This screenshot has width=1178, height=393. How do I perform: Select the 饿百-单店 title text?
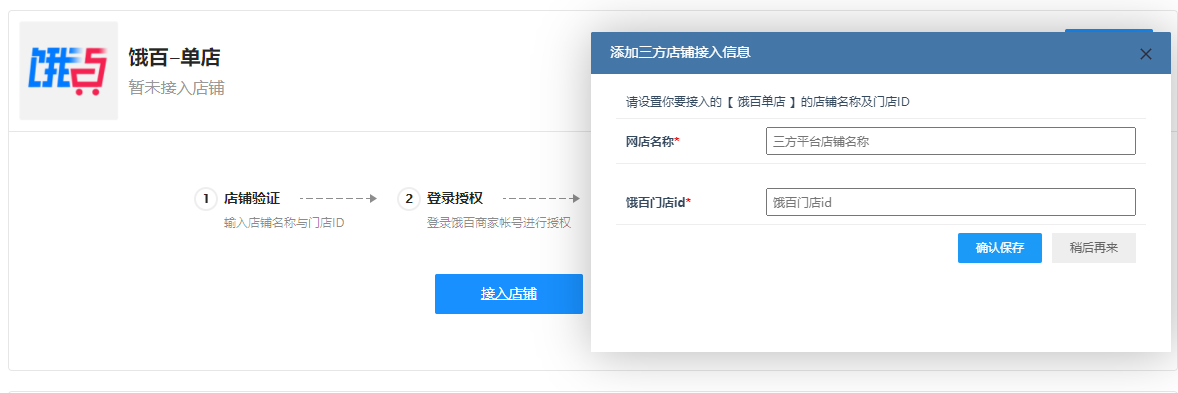174,57
